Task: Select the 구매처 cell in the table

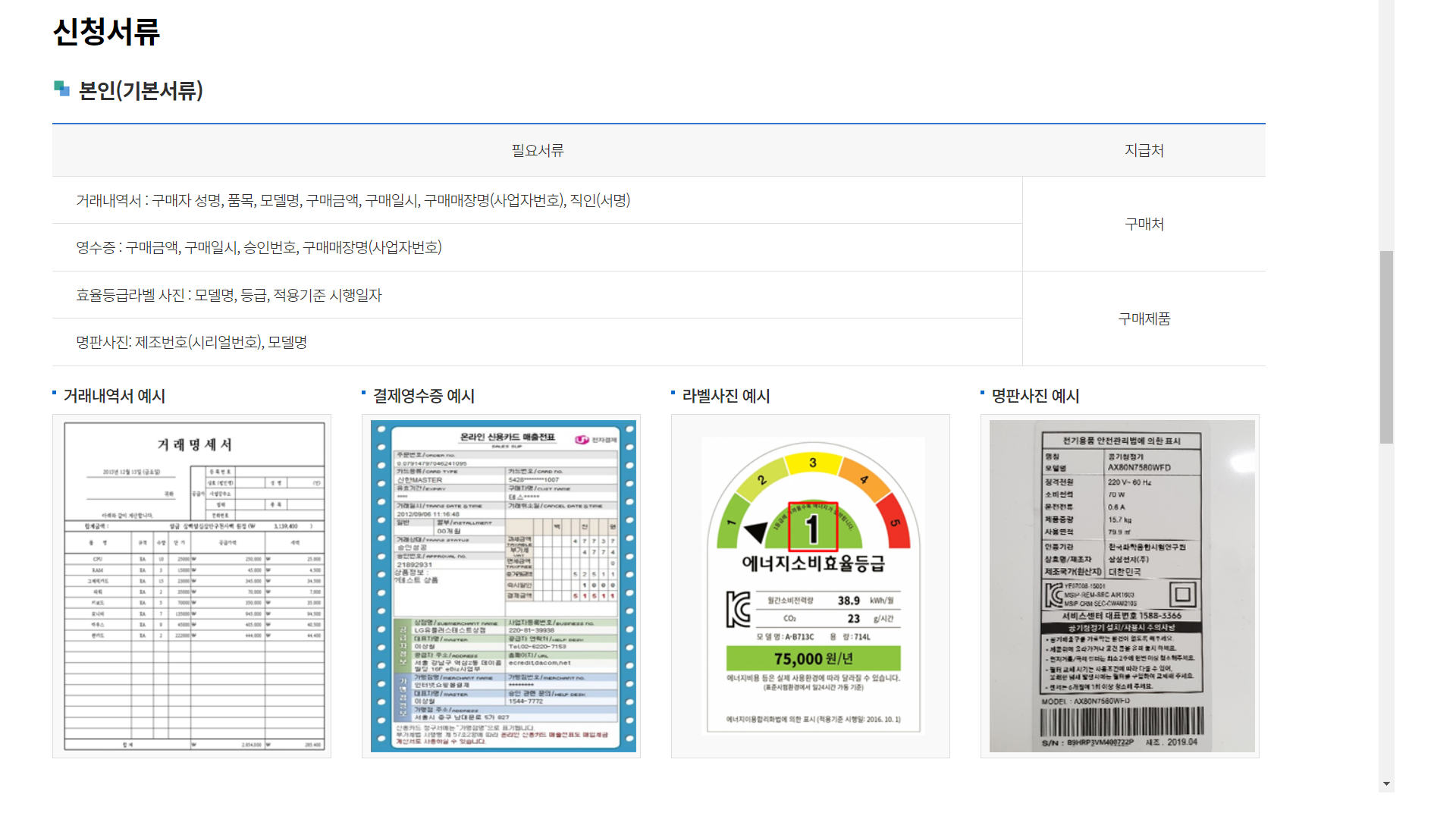Action: (1144, 224)
